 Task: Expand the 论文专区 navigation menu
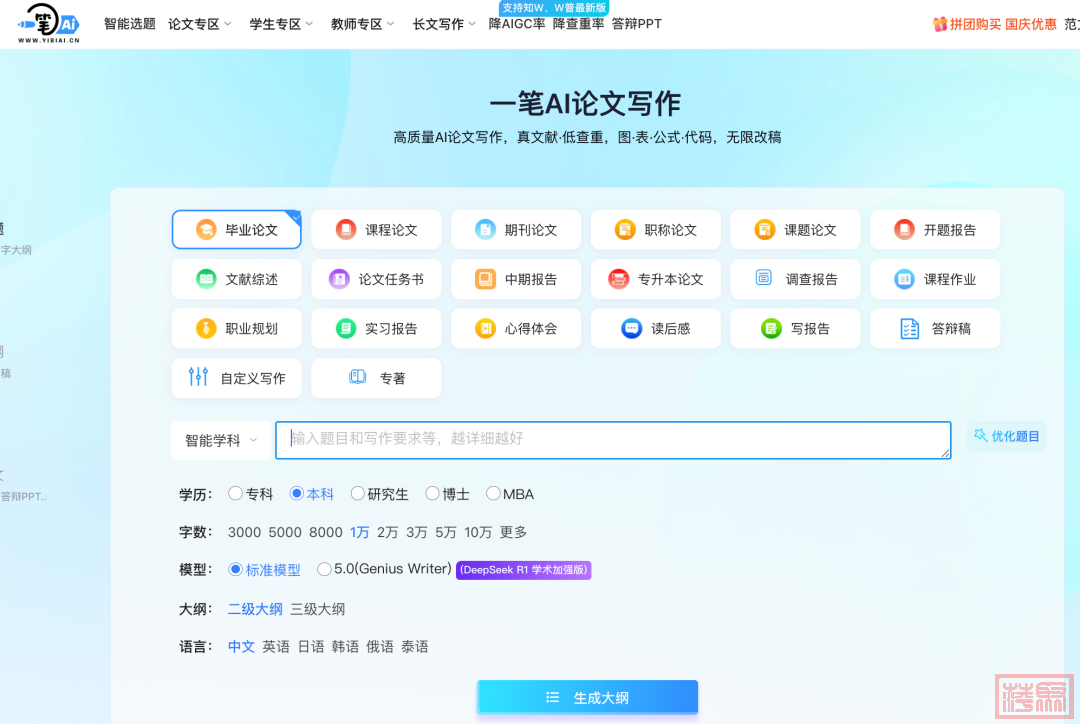click(x=200, y=24)
